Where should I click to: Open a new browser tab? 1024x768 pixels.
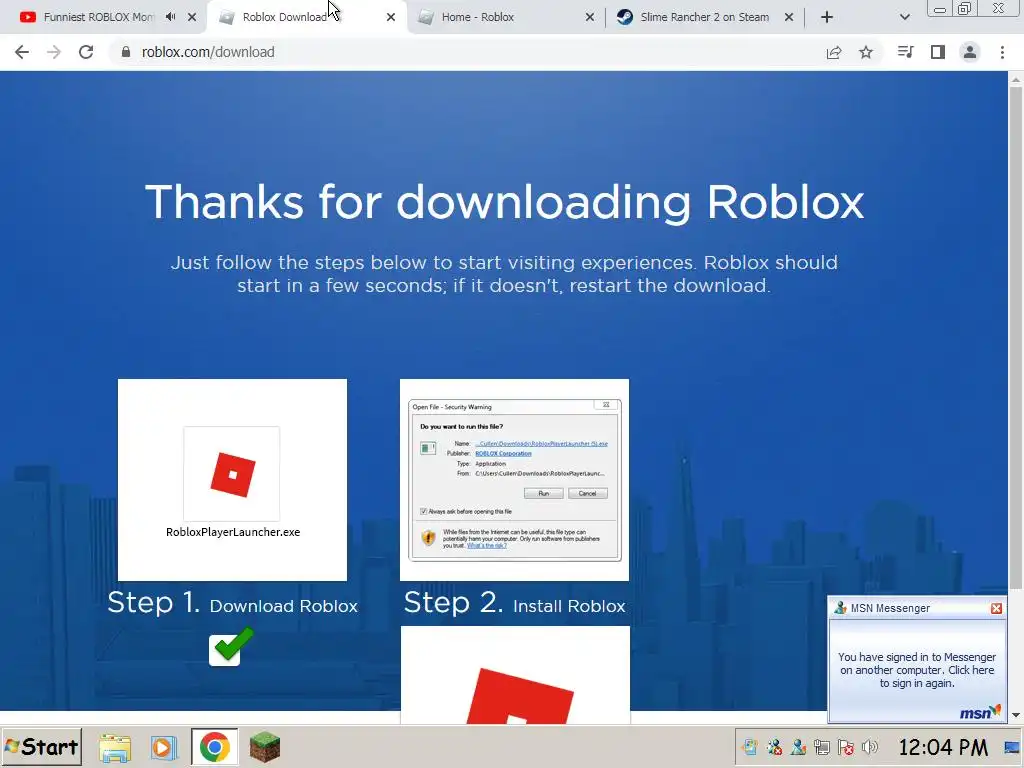pyautogui.click(x=827, y=18)
